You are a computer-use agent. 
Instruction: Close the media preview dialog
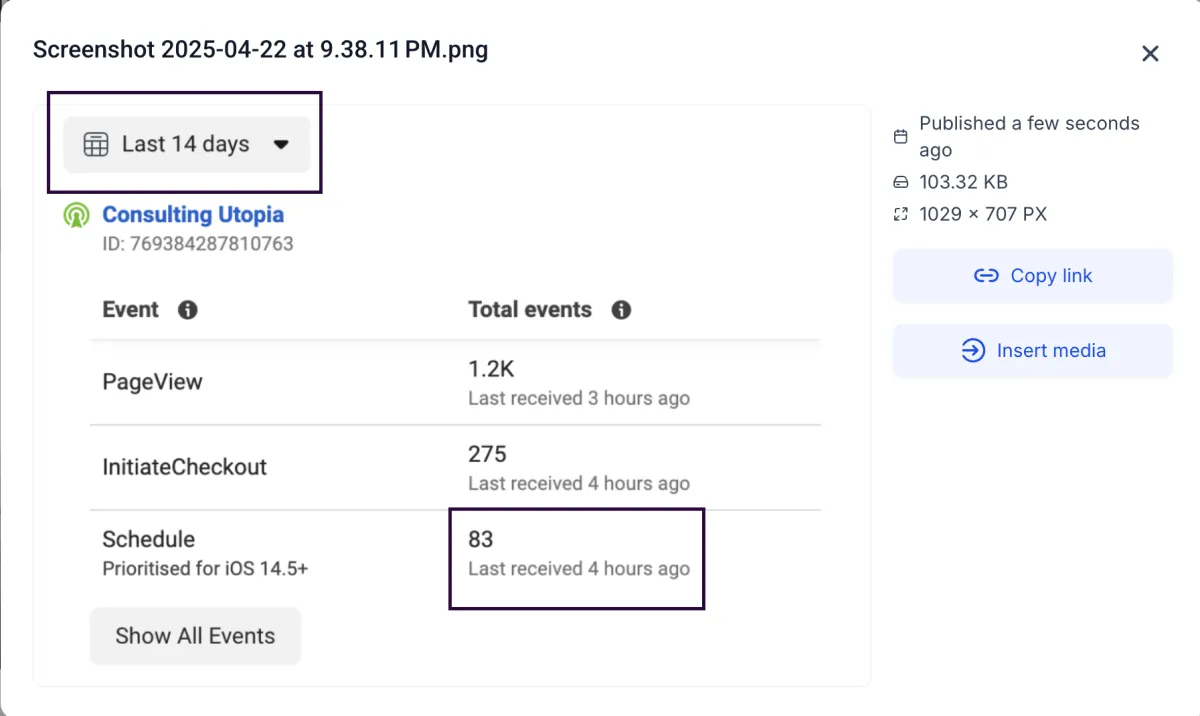(x=1150, y=54)
